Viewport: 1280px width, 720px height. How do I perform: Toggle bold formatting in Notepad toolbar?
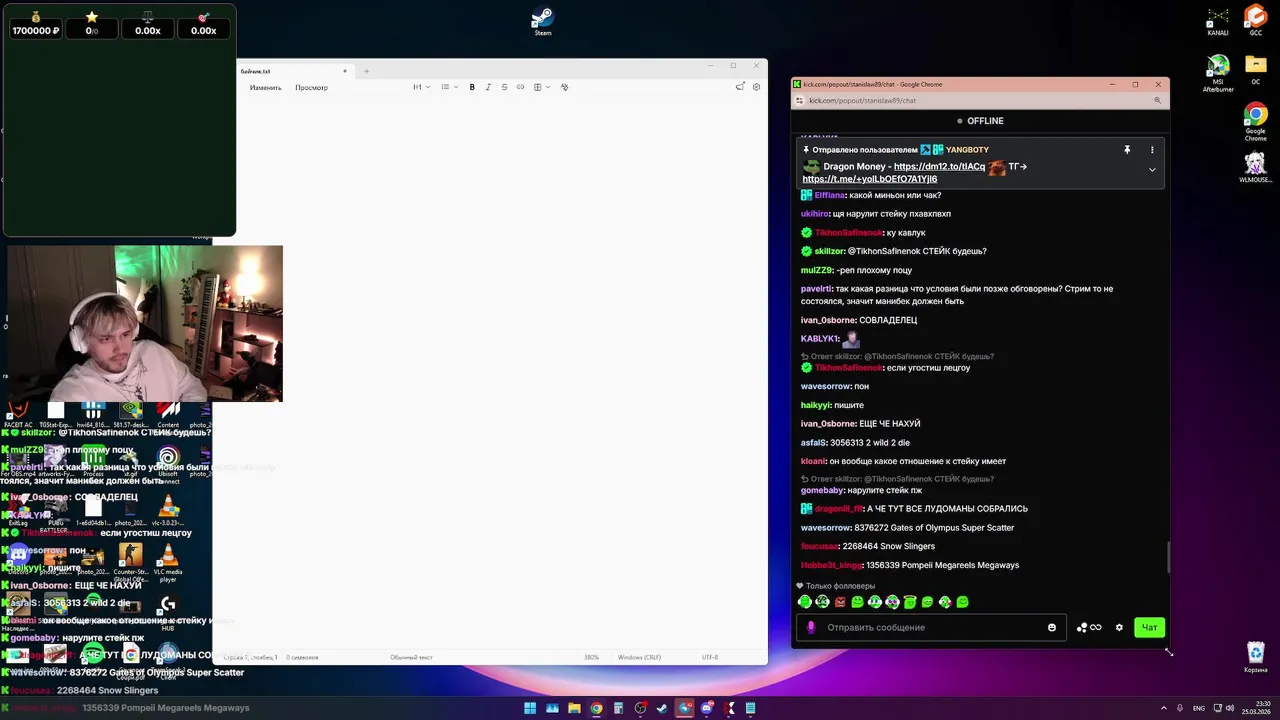[472, 87]
